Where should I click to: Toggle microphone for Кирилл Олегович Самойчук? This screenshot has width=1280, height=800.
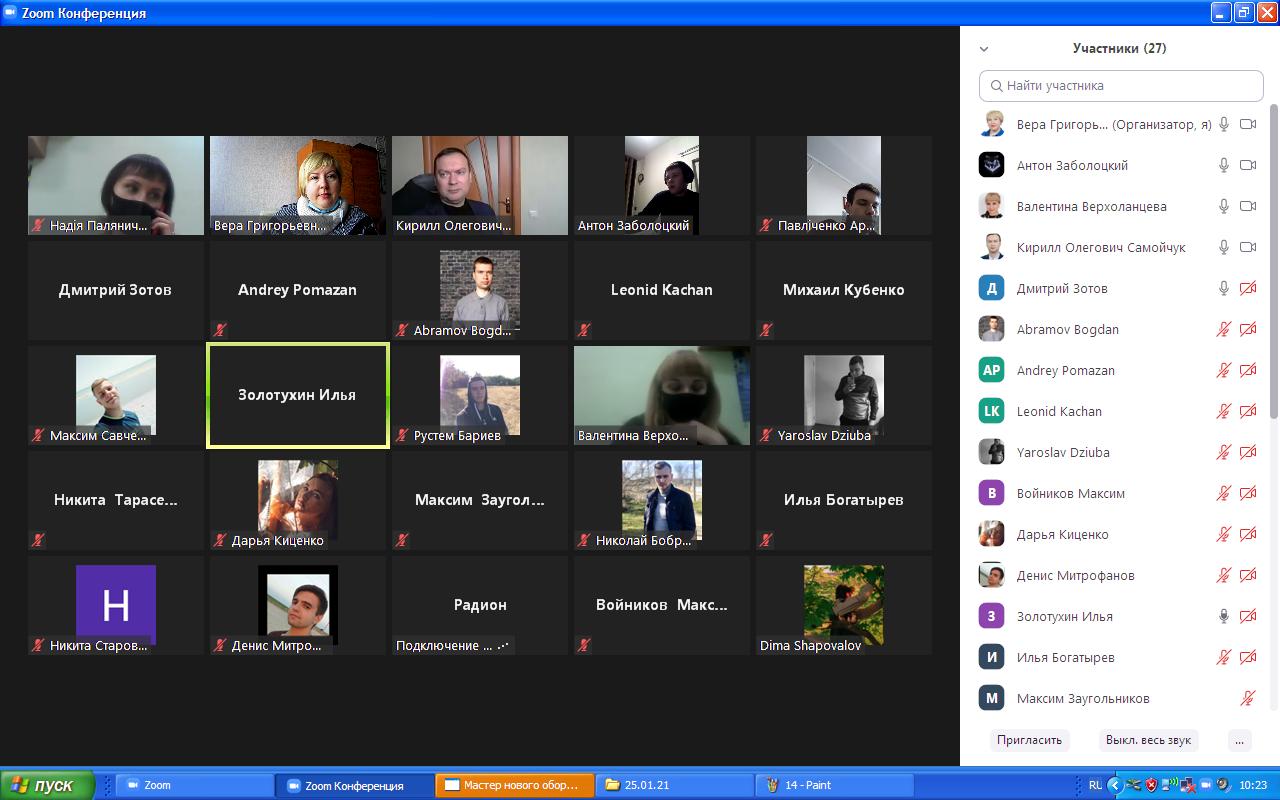point(1223,247)
